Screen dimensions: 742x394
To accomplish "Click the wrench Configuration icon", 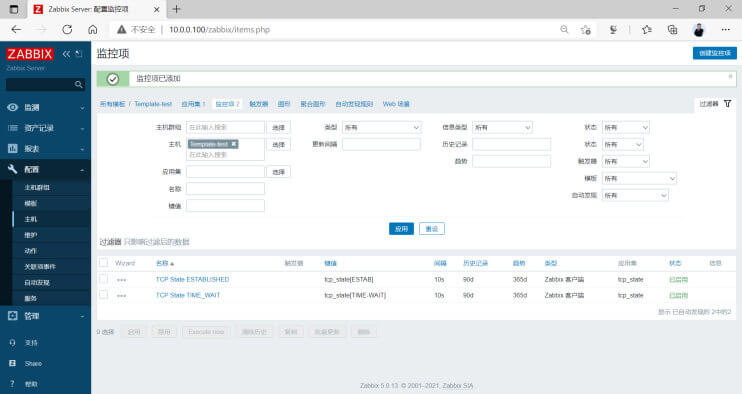I will coord(13,169).
